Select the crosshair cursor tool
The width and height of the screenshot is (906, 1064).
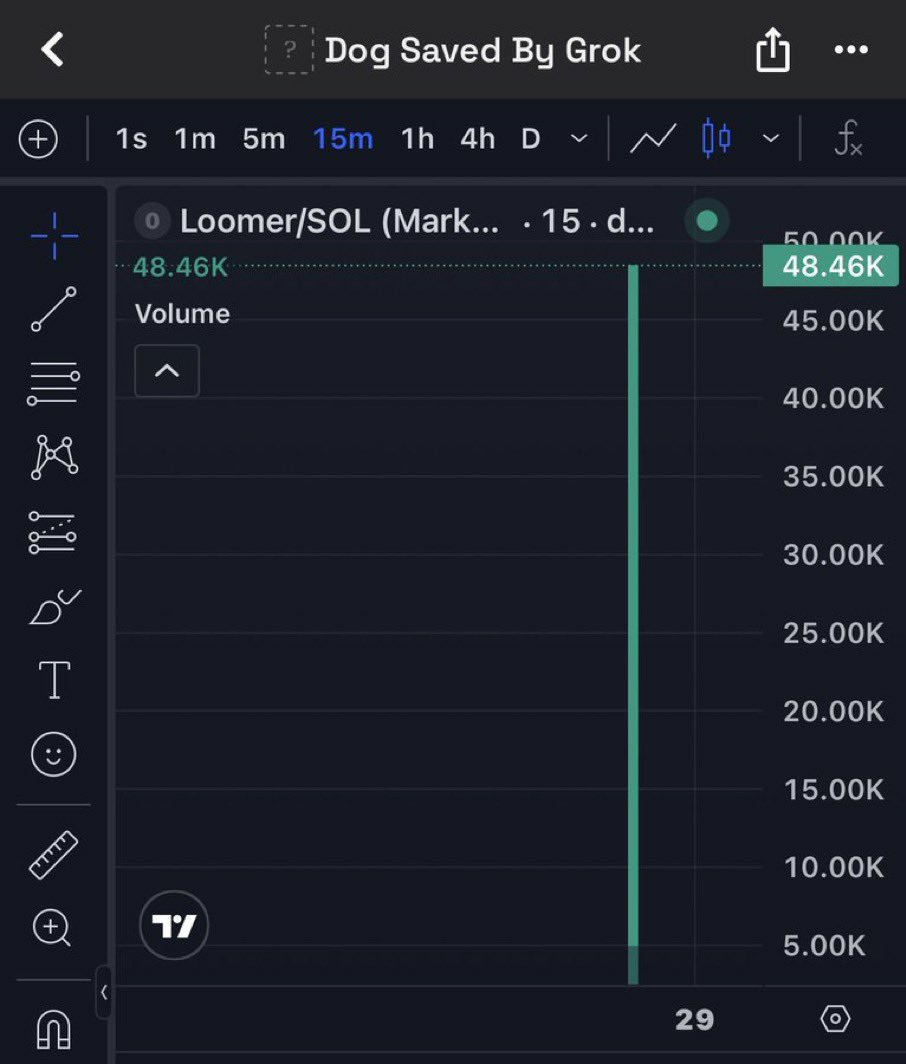click(54, 235)
